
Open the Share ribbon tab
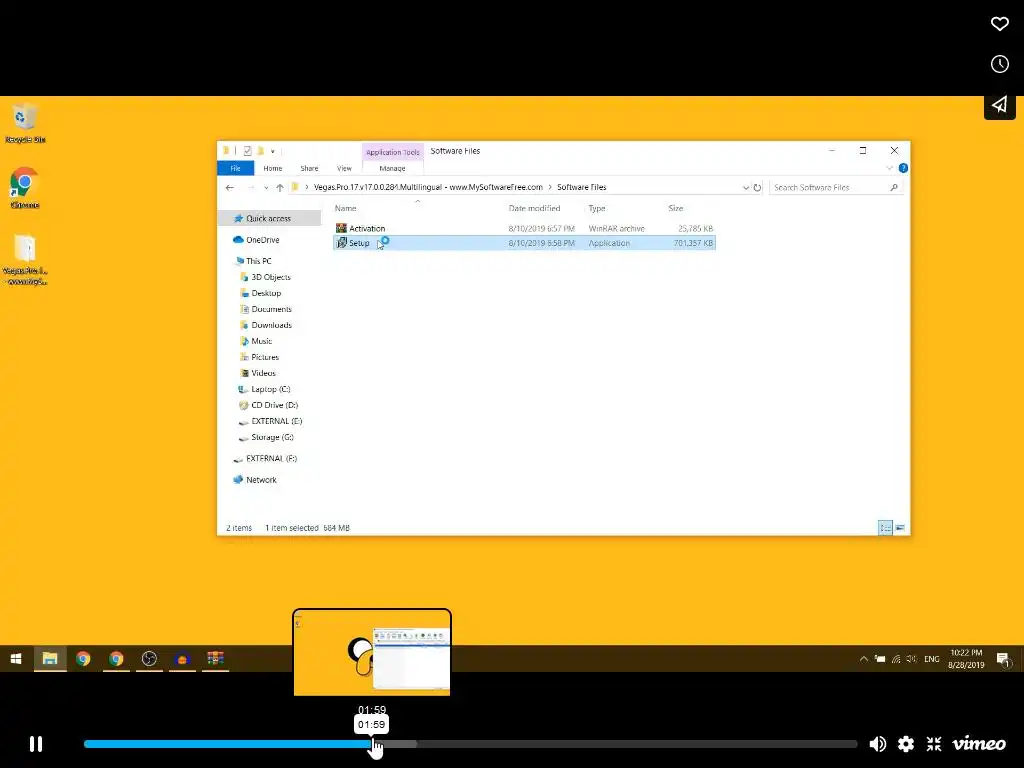309,168
